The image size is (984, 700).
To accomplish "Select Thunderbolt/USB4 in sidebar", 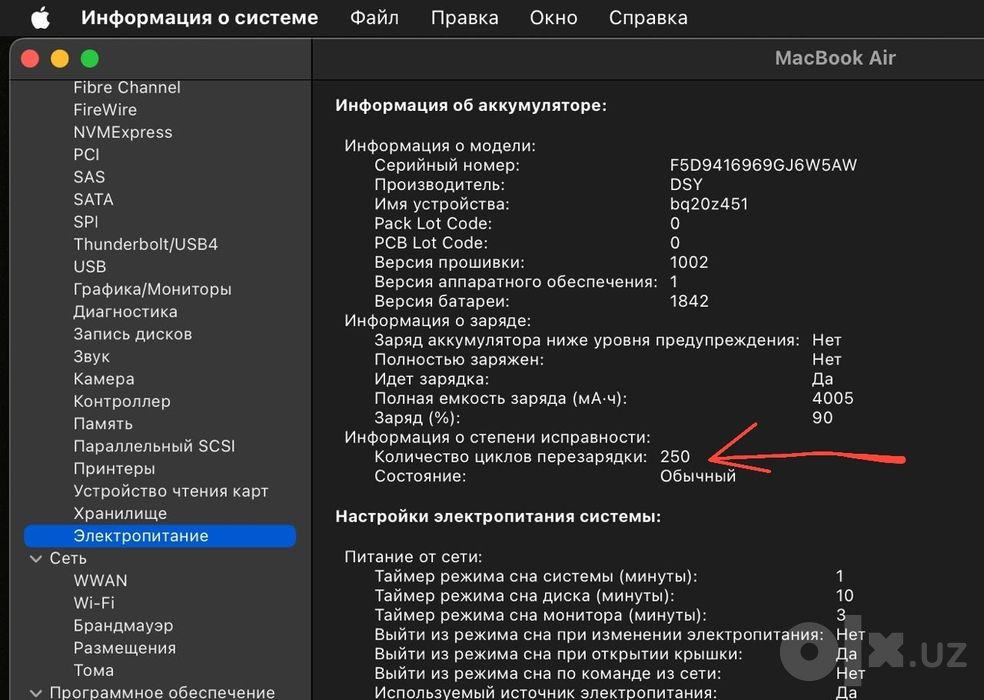I will (x=146, y=244).
